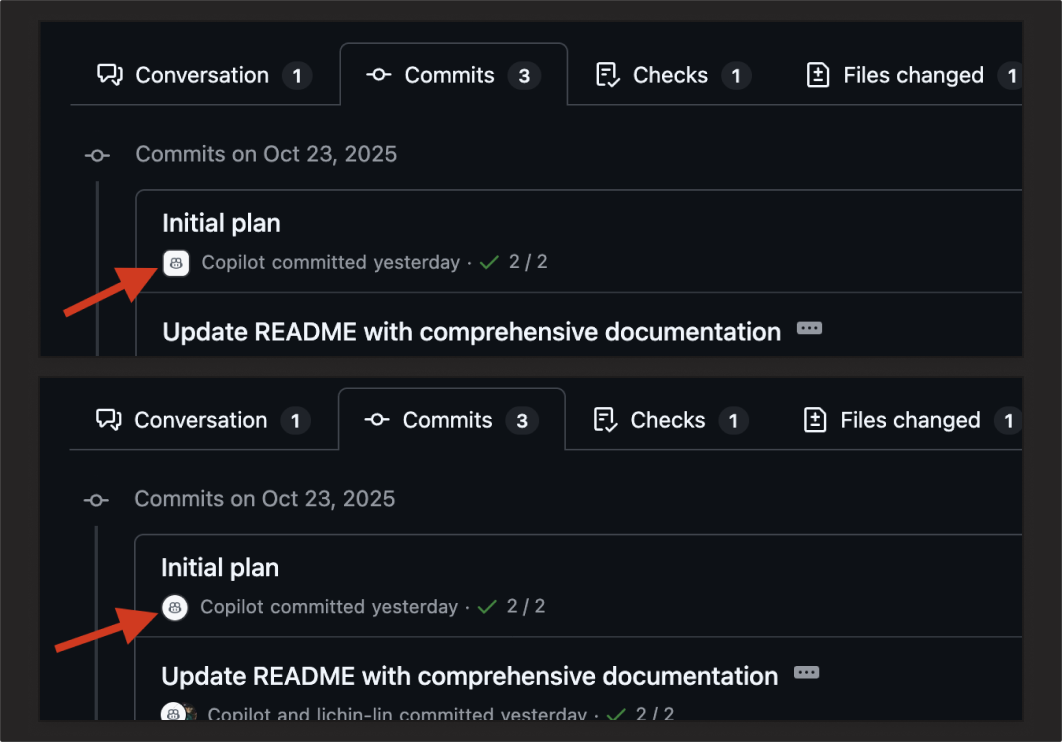Click Files changed diff icon in top panel

coord(818,75)
